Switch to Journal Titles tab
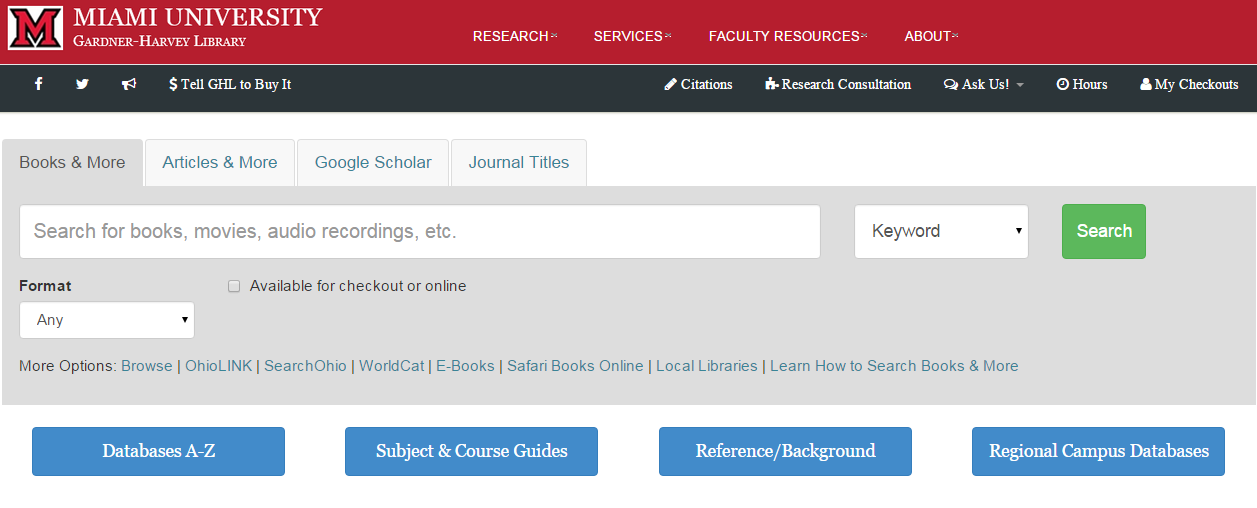Screen dimensions: 1257x508 tap(519, 162)
